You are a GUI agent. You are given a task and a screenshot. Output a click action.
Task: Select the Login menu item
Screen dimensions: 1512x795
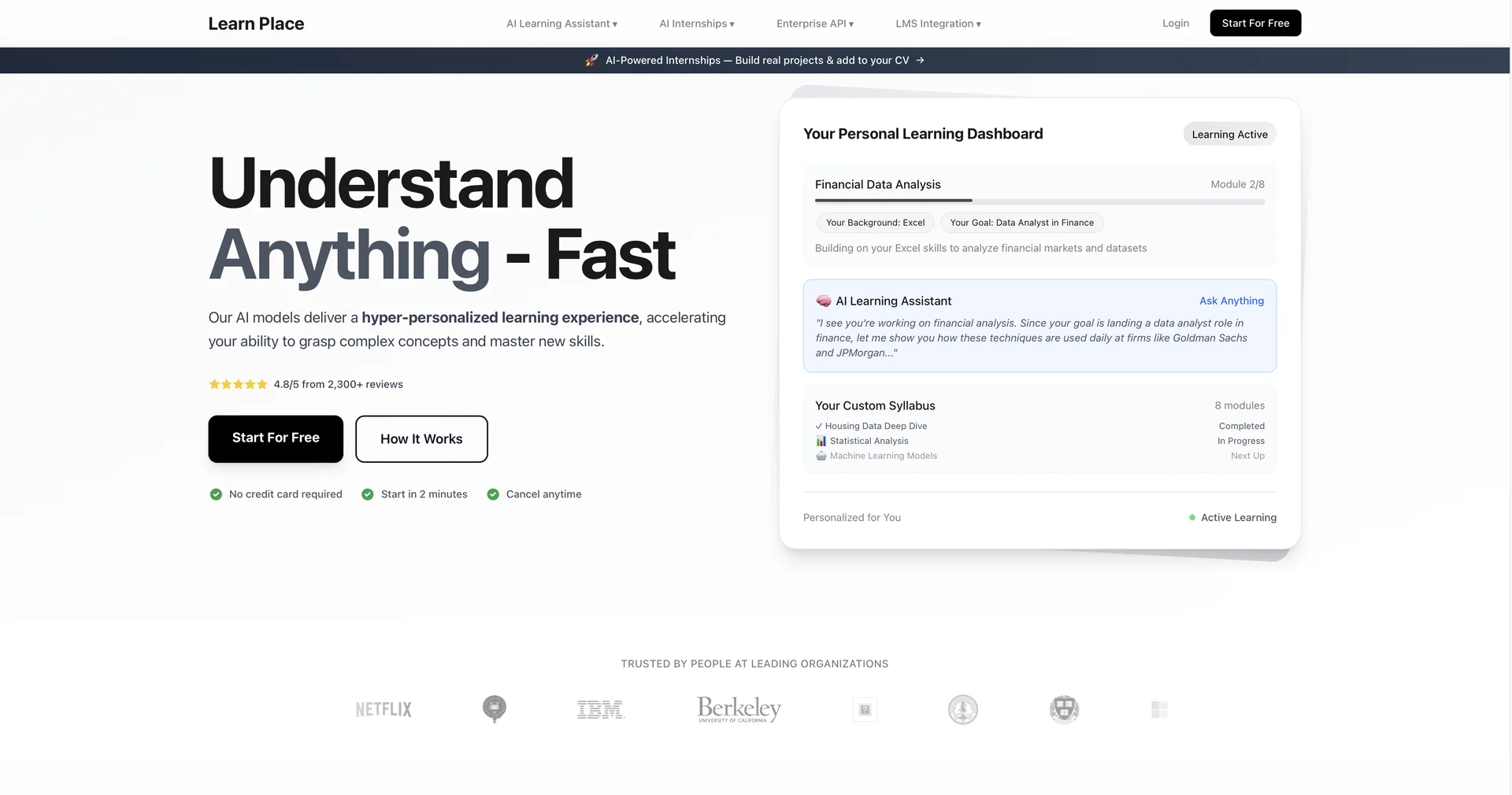[1175, 23]
